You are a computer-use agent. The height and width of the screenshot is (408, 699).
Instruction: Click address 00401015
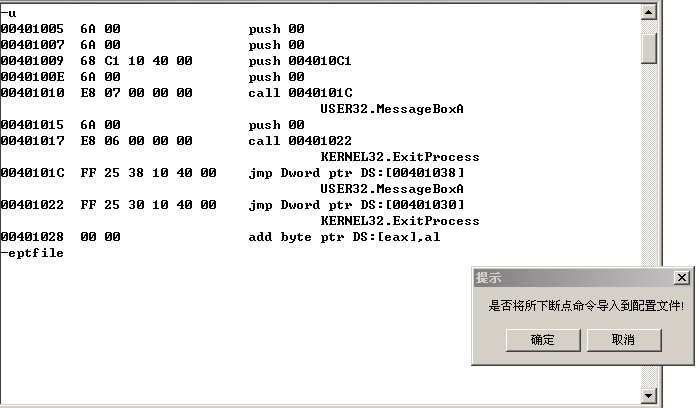pyautogui.click(x=32, y=125)
